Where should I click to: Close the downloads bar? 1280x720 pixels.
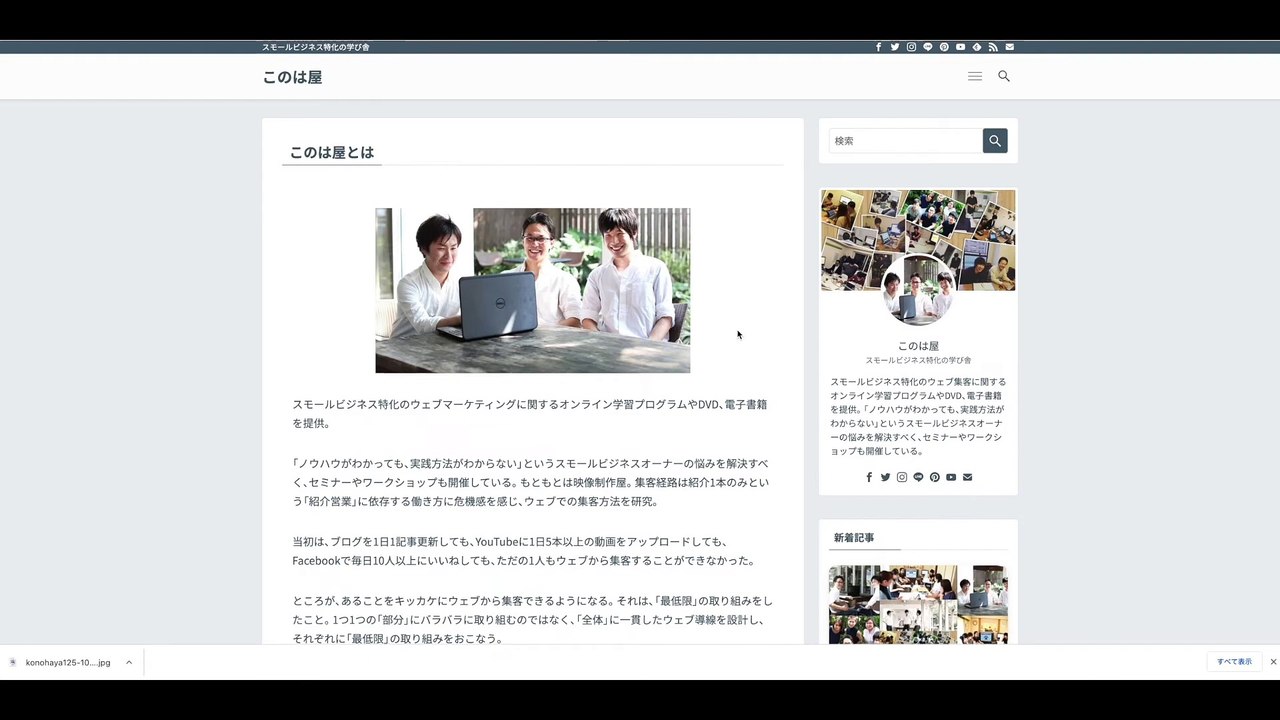[1273, 662]
